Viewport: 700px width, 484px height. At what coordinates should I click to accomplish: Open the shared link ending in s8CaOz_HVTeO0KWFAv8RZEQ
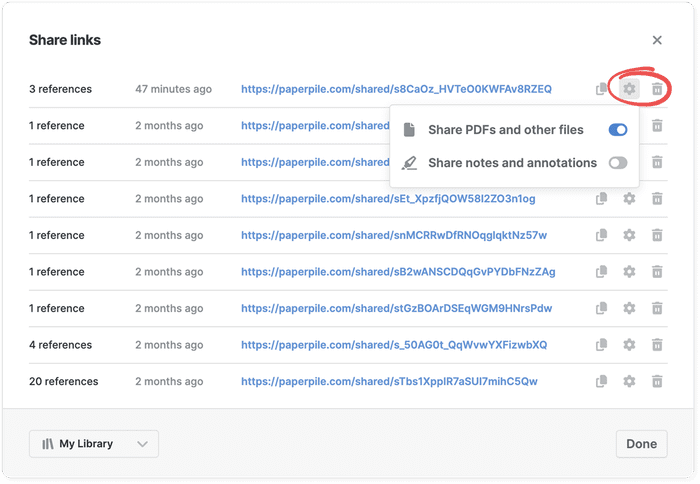(396, 89)
